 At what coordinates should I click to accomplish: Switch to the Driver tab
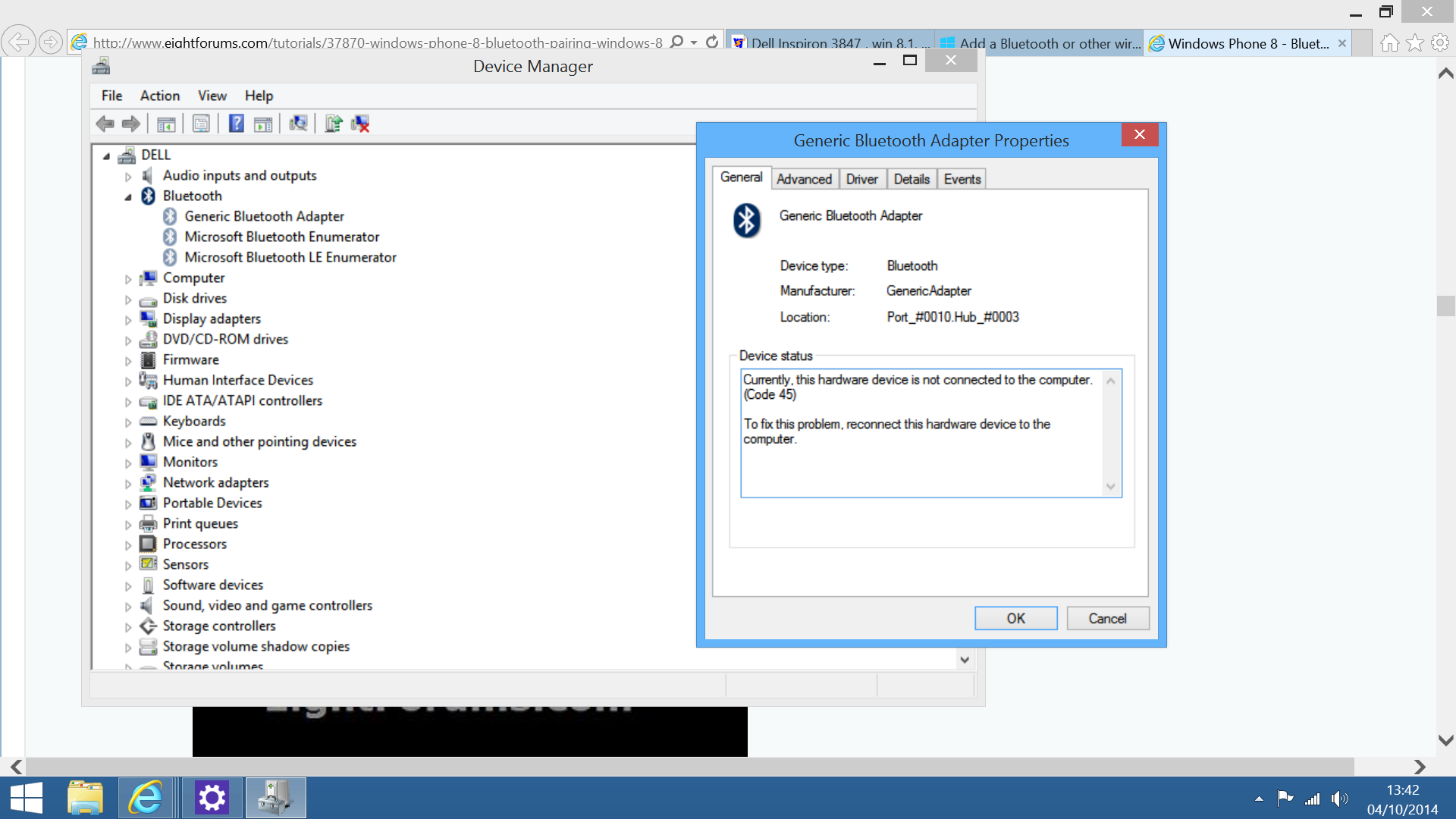(x=861, y=179)
